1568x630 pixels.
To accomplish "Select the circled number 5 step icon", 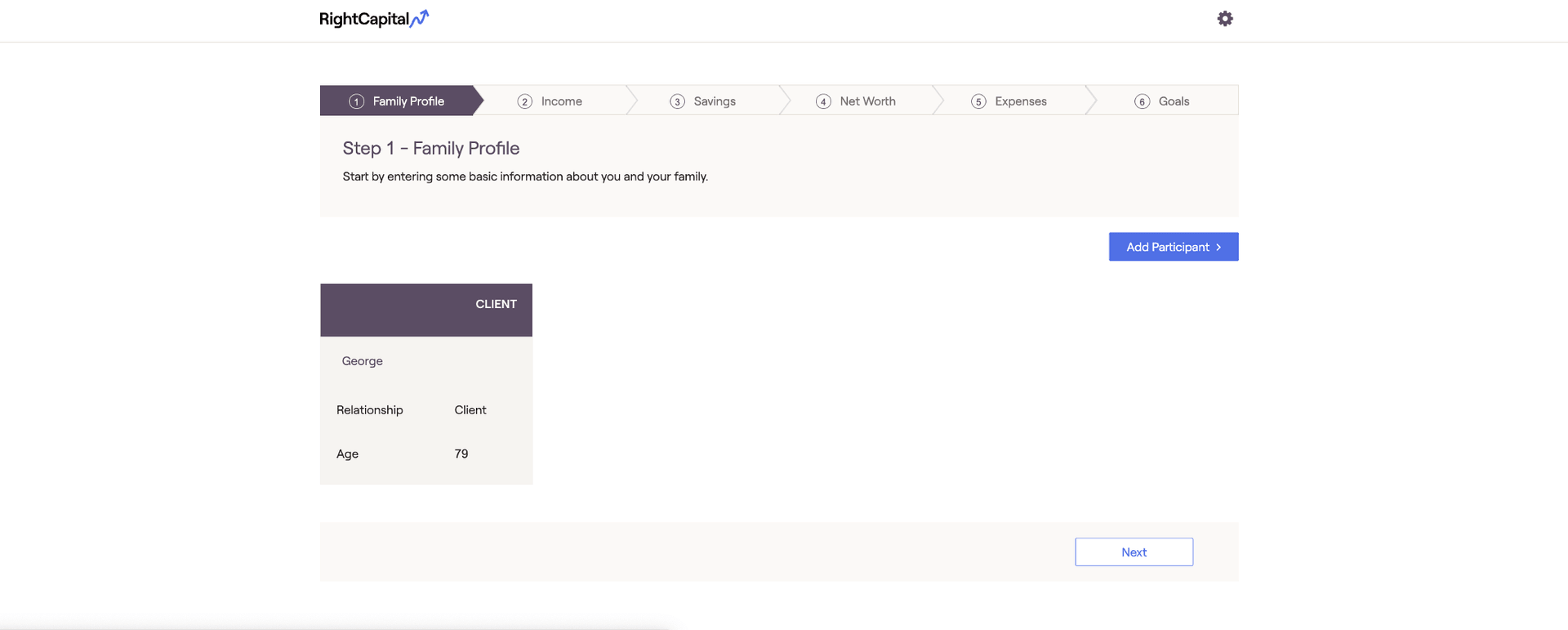I will pyautogui.click(x=978, y=101).
